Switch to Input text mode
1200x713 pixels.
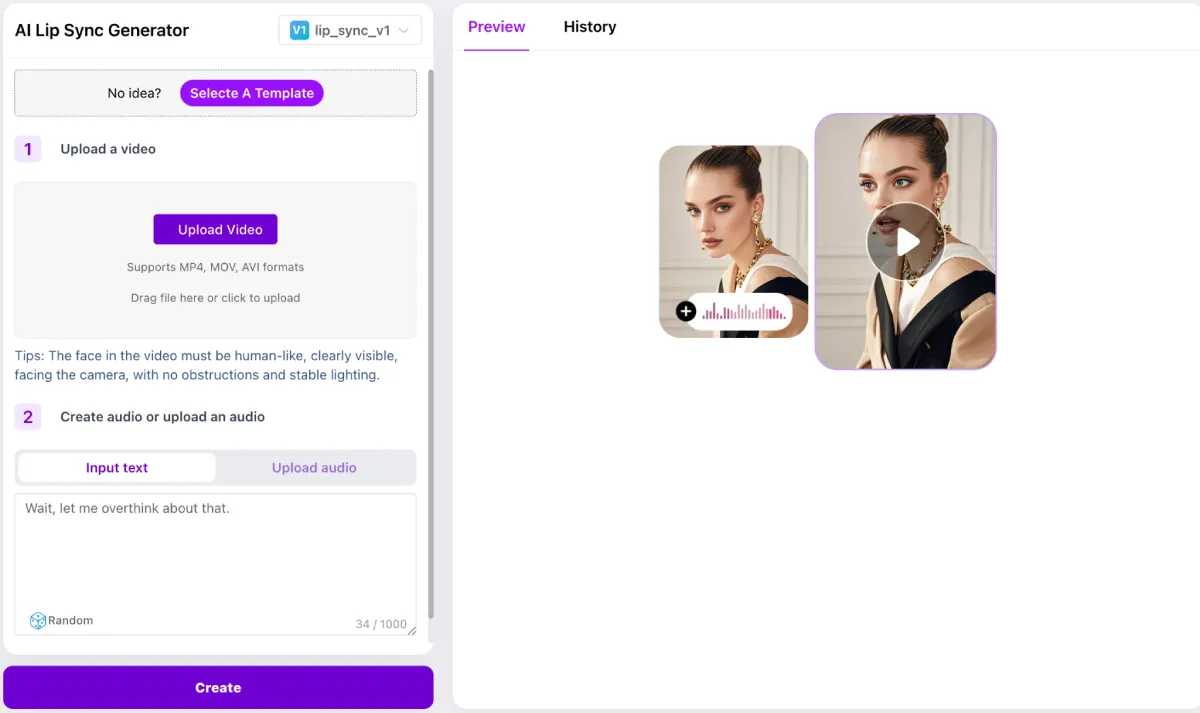[116, 467]
